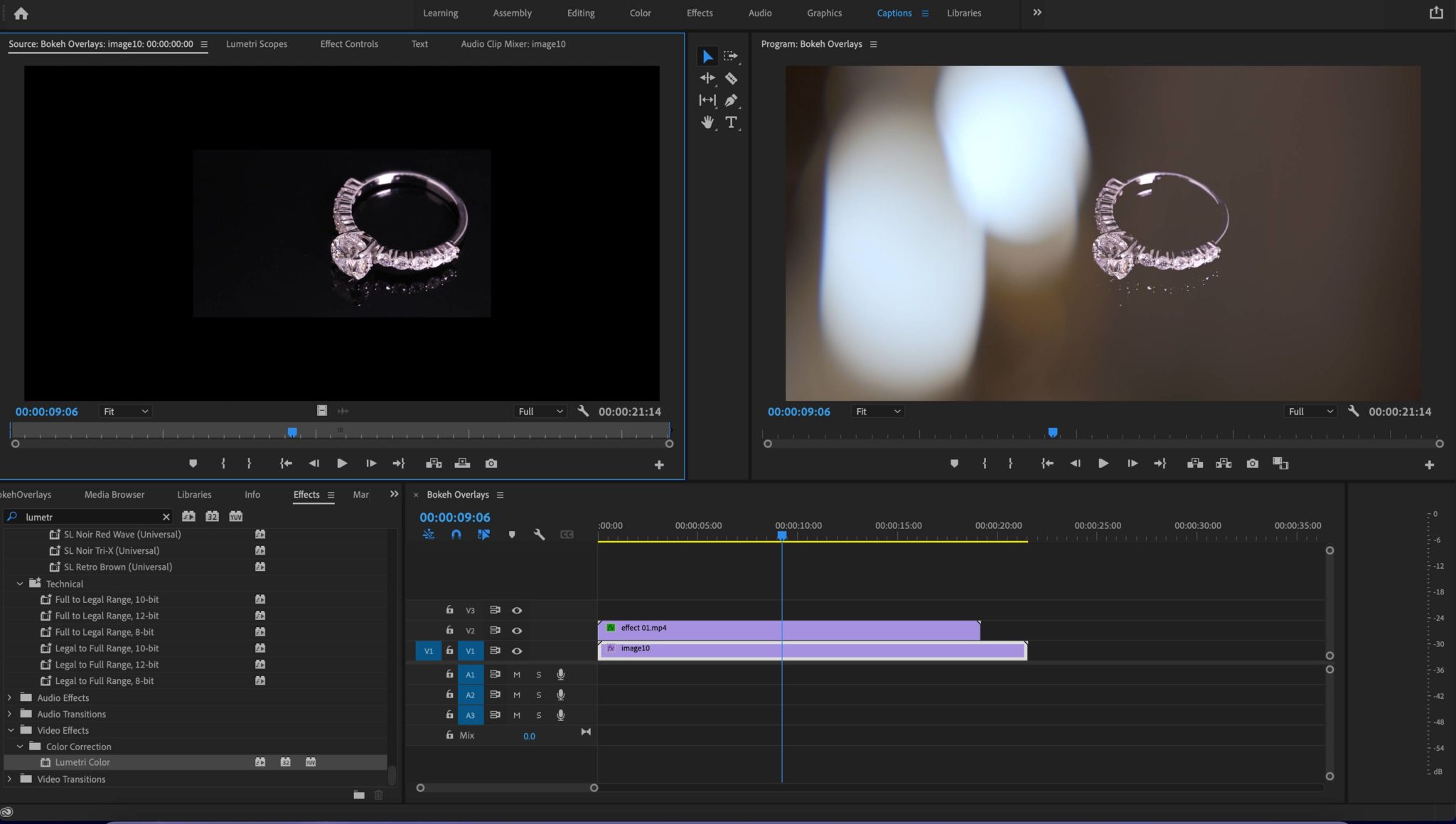The width and height of the screenshot is (1456, 824).
Task: Click Export Frame camera in Program monitor
Action: [x=1253, y=464]
